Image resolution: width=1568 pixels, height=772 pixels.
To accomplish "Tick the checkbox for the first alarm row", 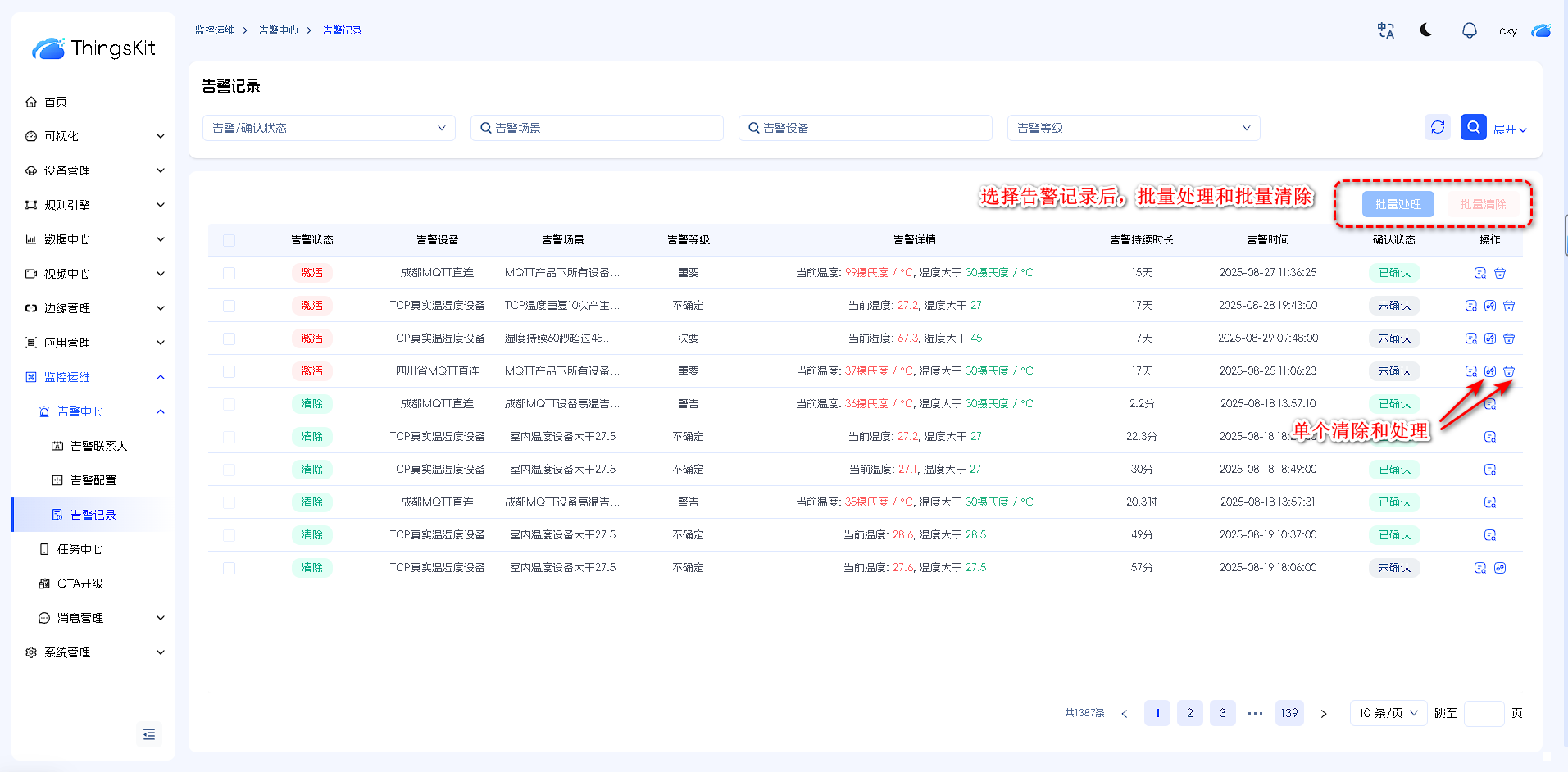I will tap(229, 273).
